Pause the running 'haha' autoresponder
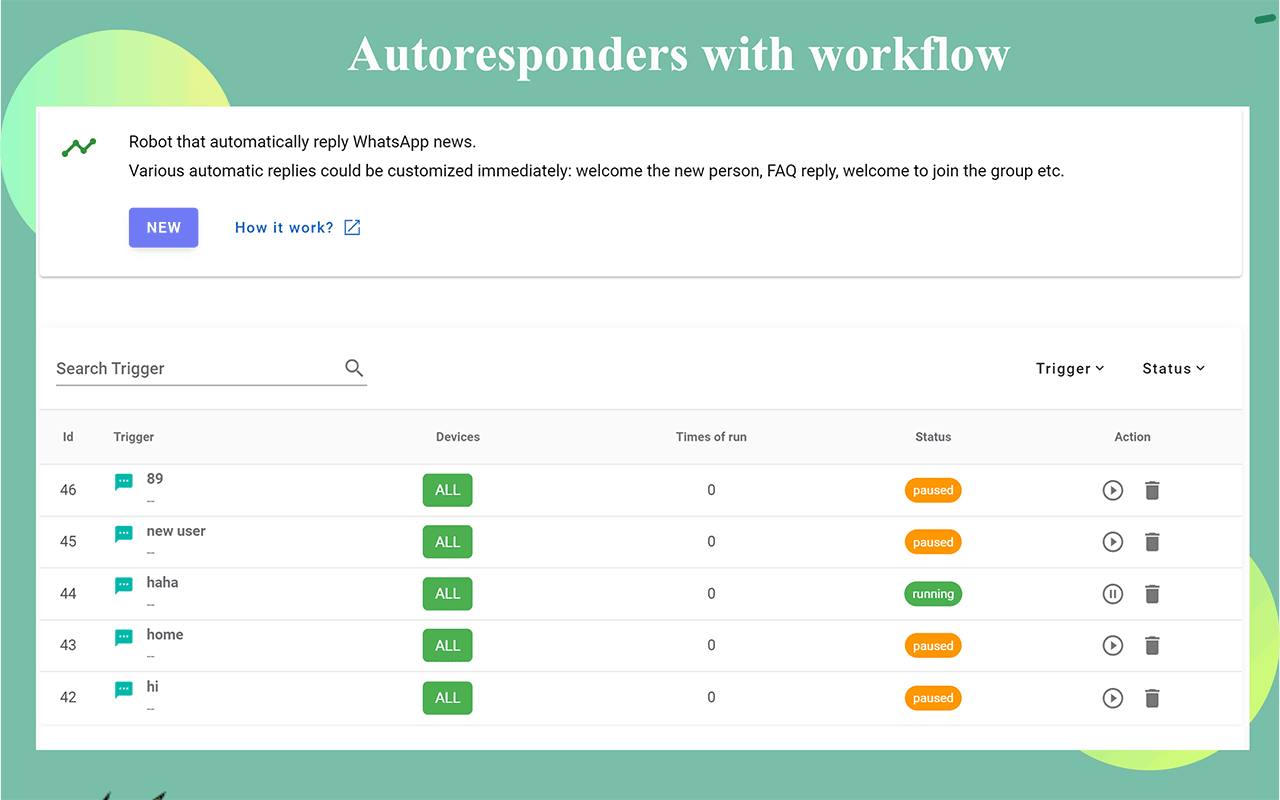The width and height of the screenshot is (1280, 800). [1113, 594]
